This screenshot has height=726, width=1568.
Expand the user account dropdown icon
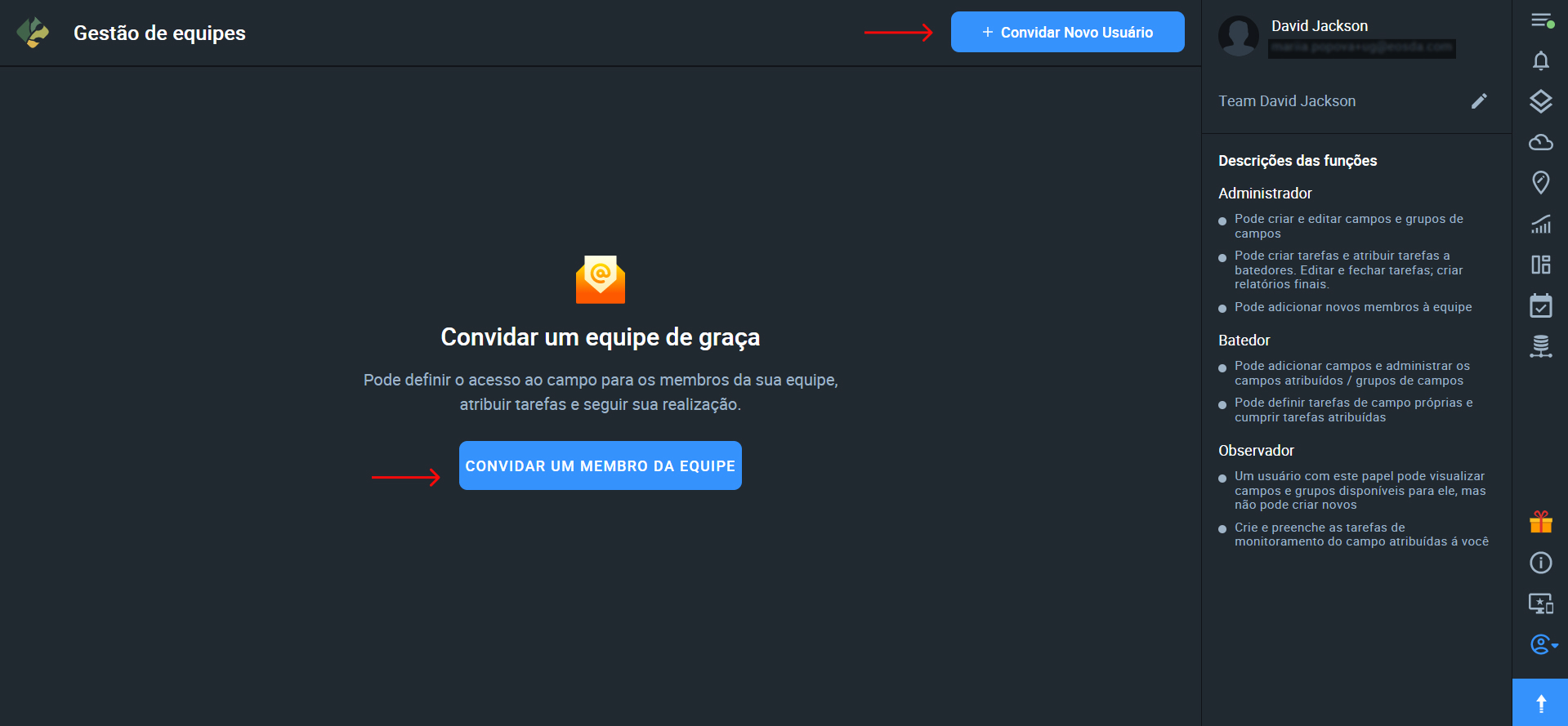click(x=1542, y=644)
